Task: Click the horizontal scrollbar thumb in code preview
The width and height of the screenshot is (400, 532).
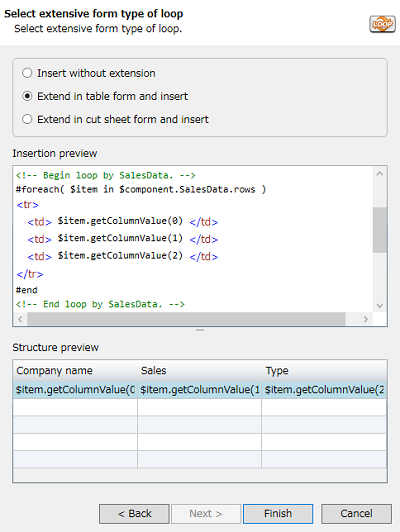Action: pyautogui.click(x=186, y=319)
